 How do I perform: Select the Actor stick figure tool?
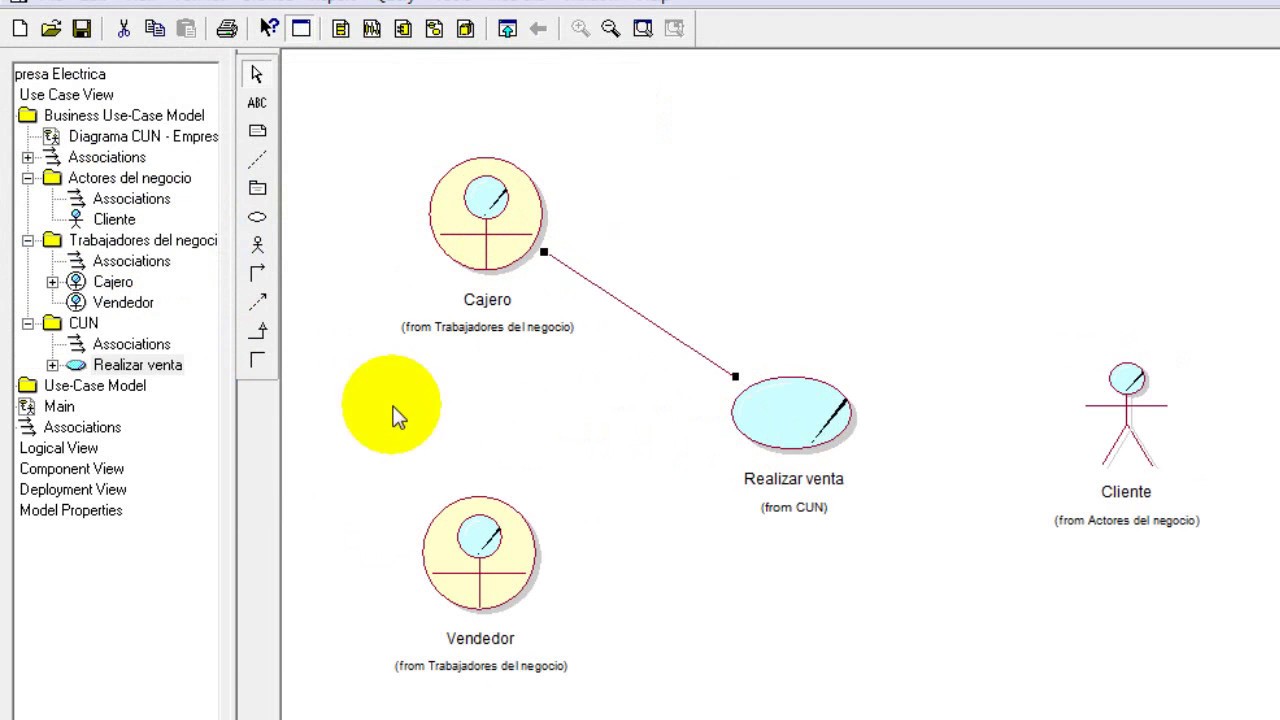pos(257,245)
